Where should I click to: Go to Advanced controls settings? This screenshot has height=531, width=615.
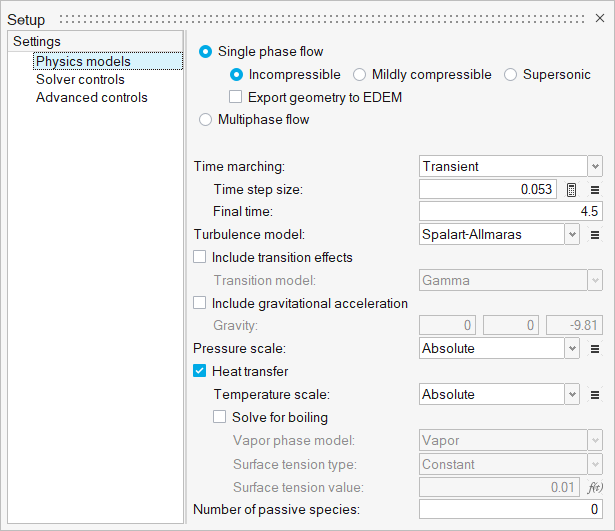[x=92, y=97]
